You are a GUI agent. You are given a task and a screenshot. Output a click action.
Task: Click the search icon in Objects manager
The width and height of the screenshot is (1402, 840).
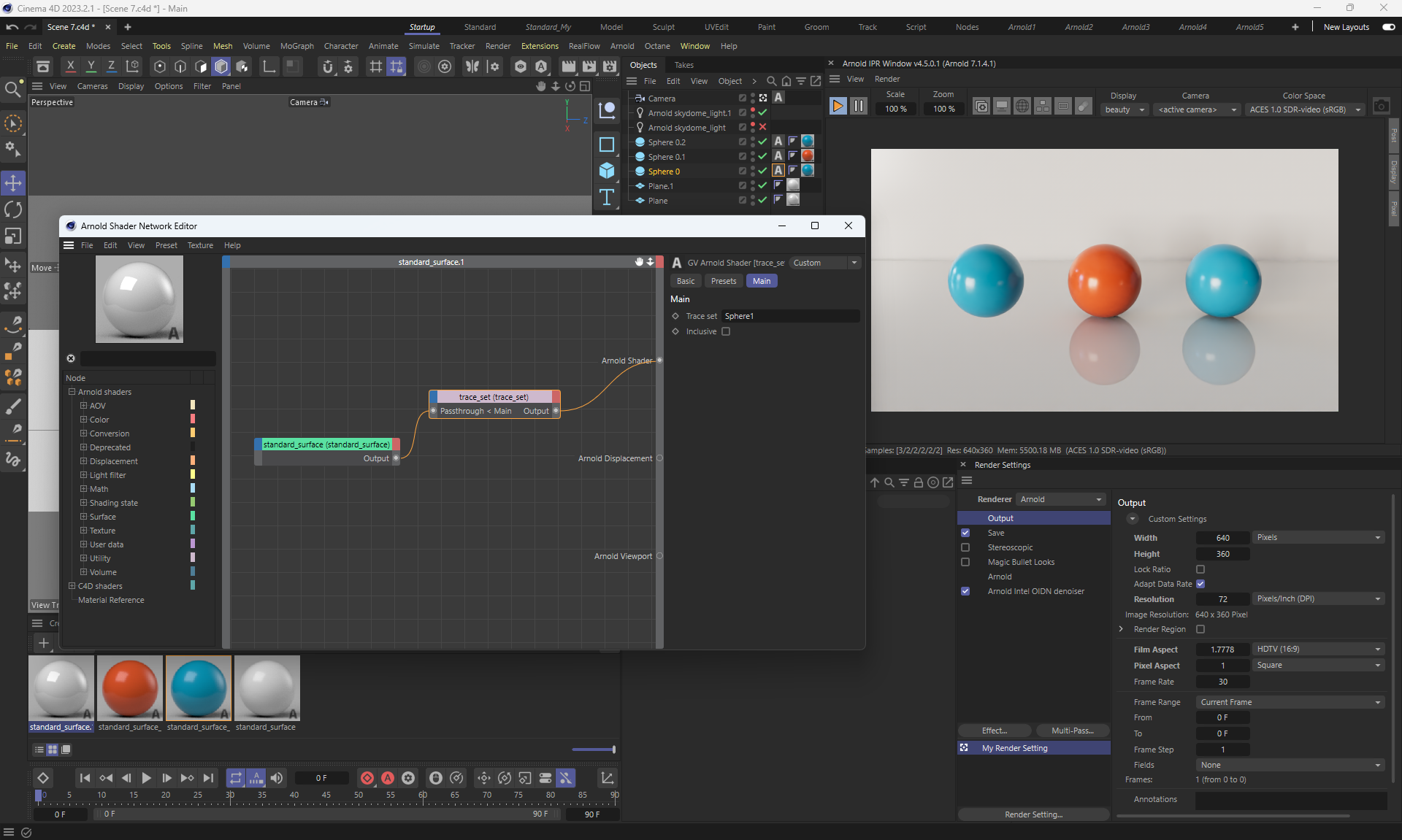771,81
